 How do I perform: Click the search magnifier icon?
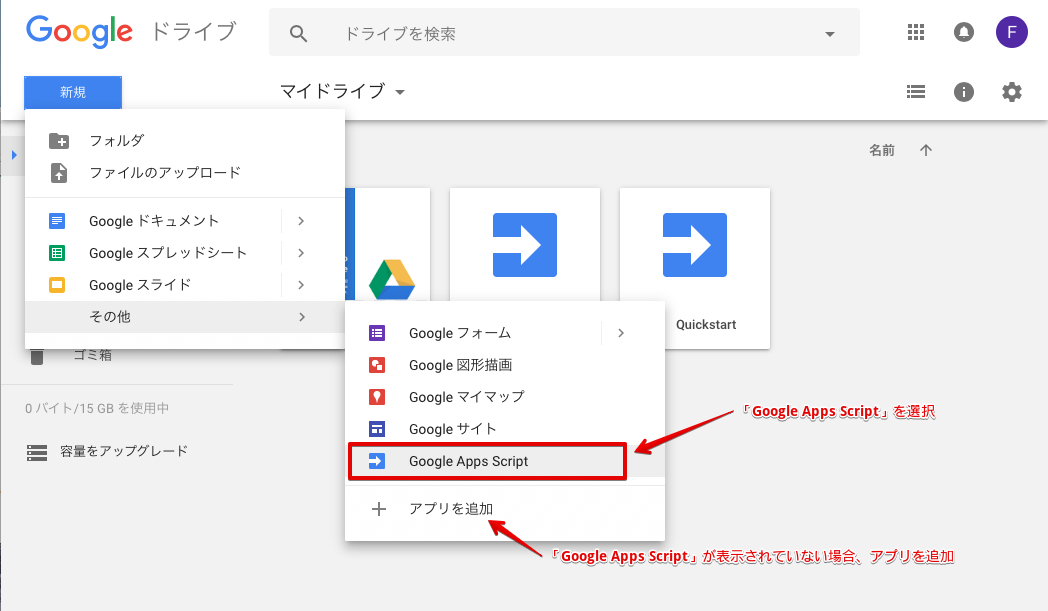(298, 34)
